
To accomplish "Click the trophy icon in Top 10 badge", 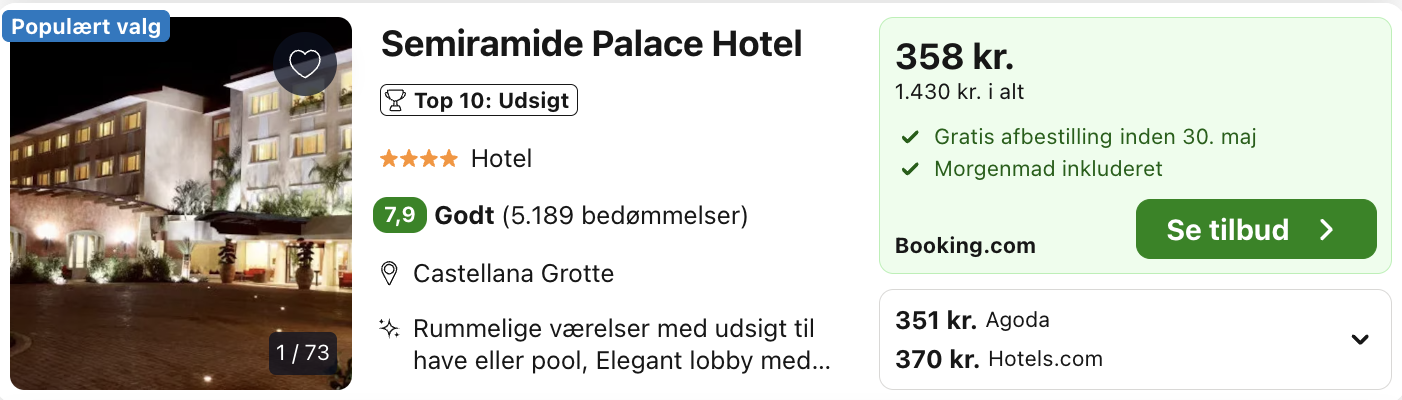I will point(395,100).
